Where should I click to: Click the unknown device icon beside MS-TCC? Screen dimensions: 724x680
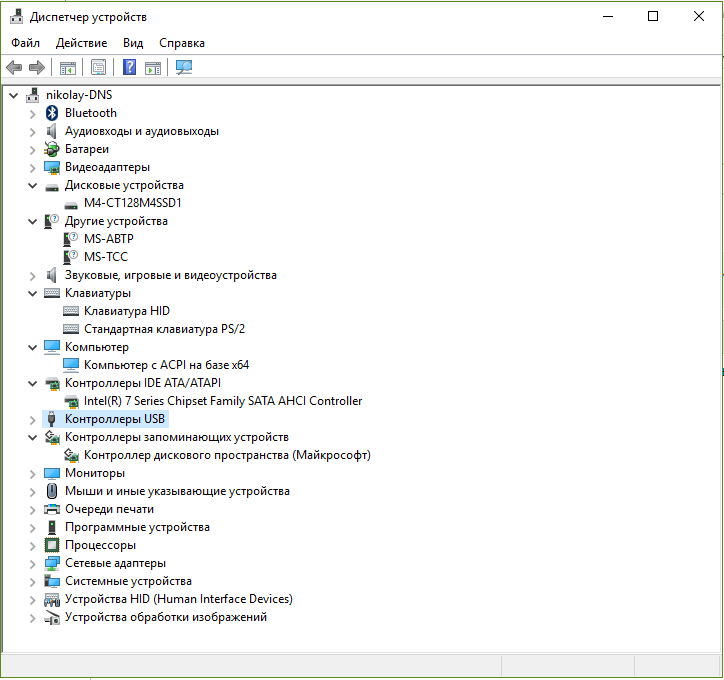click(x=71, y=257)
